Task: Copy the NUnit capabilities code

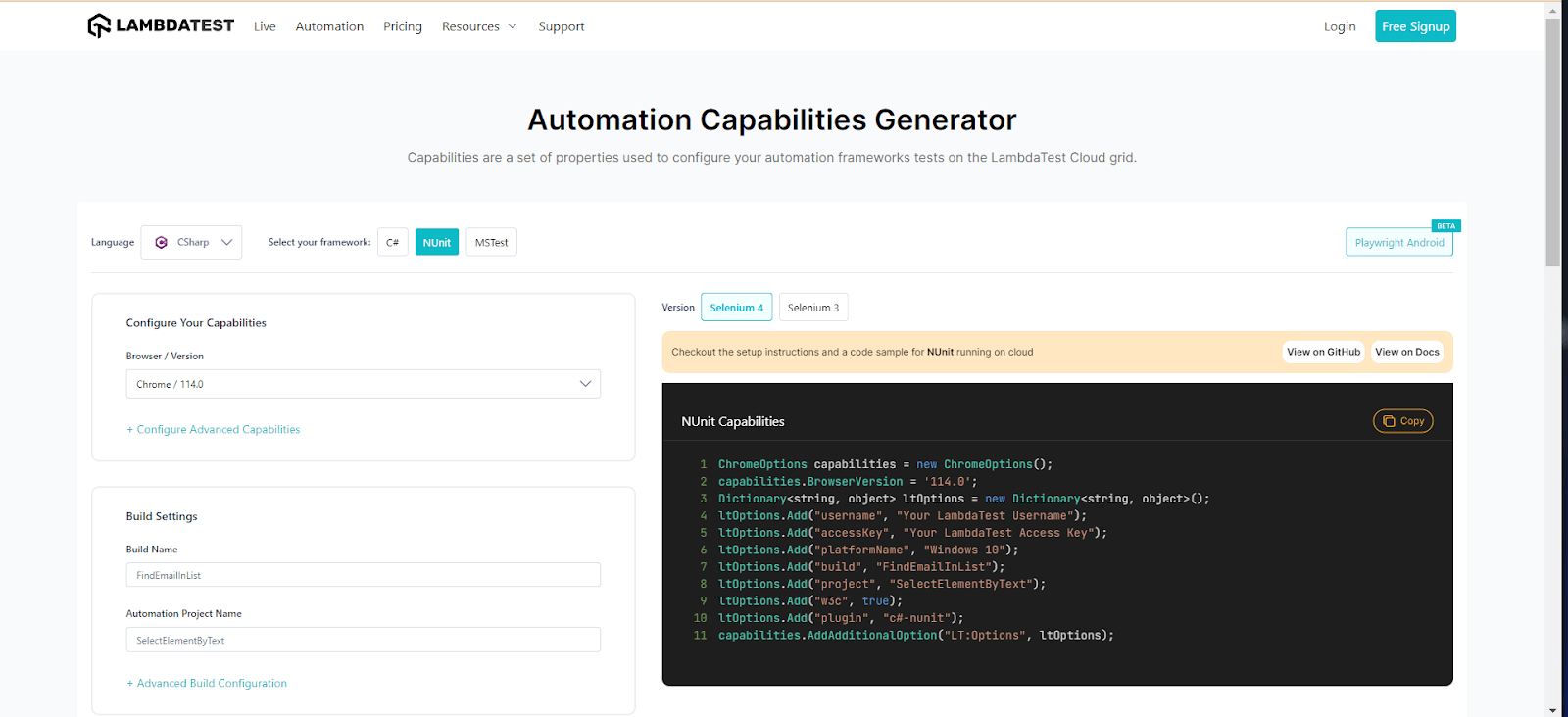Action: [1402, 421]
